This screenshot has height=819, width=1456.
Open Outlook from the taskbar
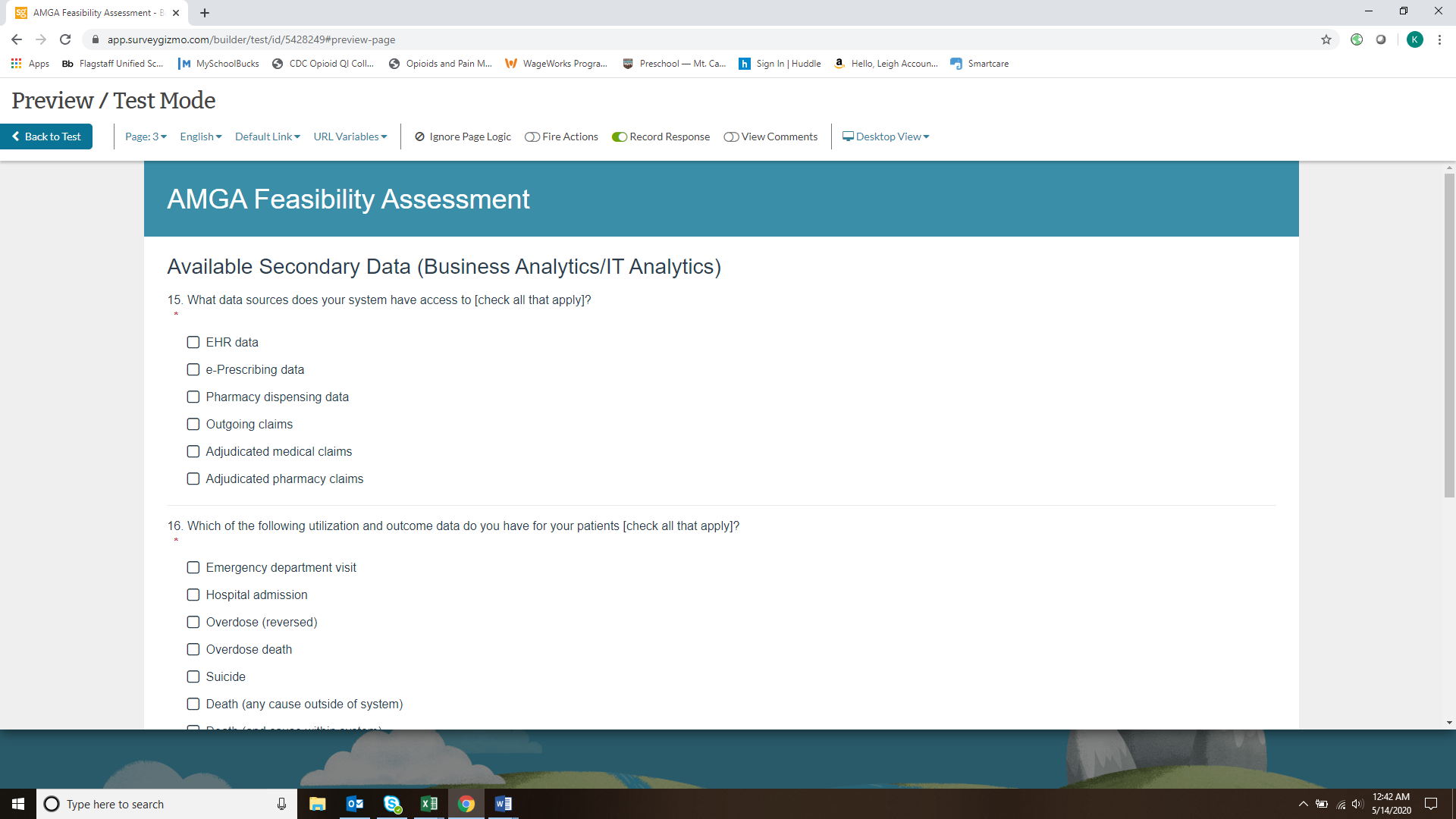point(354,804)
